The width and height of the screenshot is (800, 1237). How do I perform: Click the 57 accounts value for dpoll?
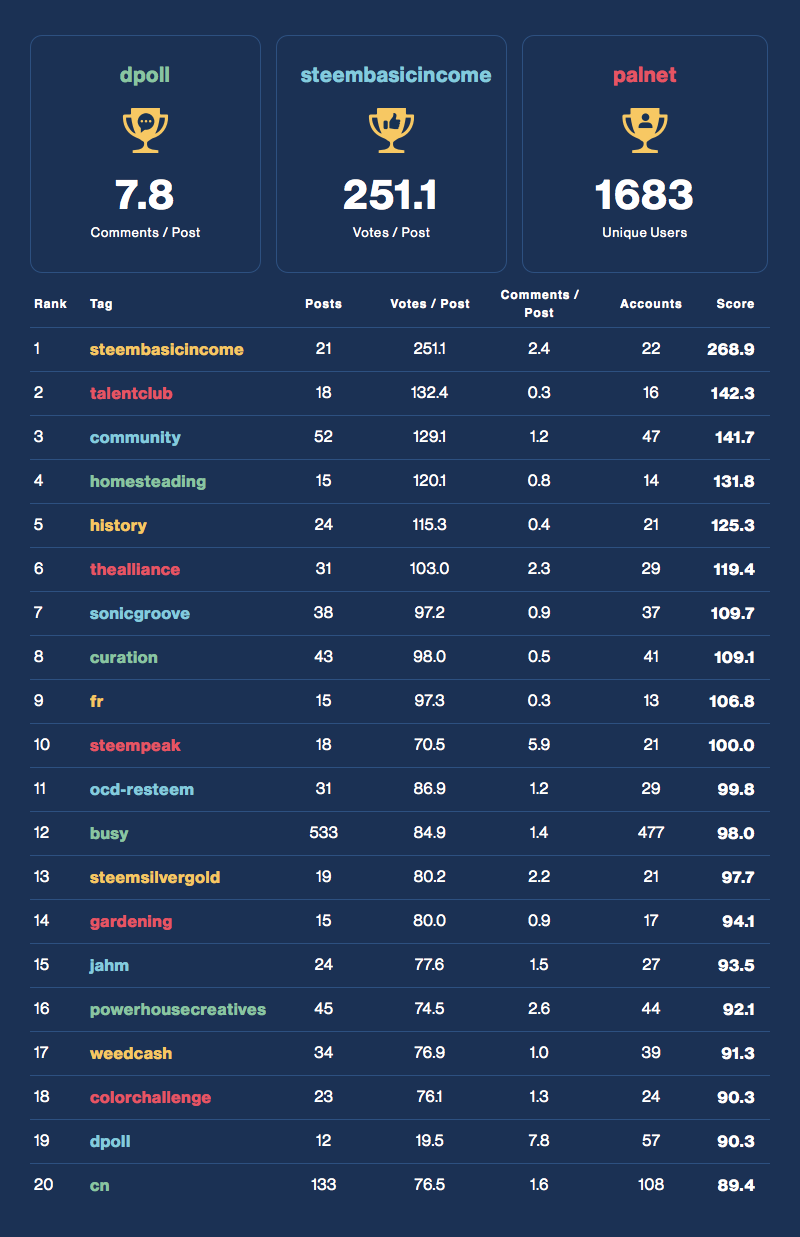click(651, 1141)
